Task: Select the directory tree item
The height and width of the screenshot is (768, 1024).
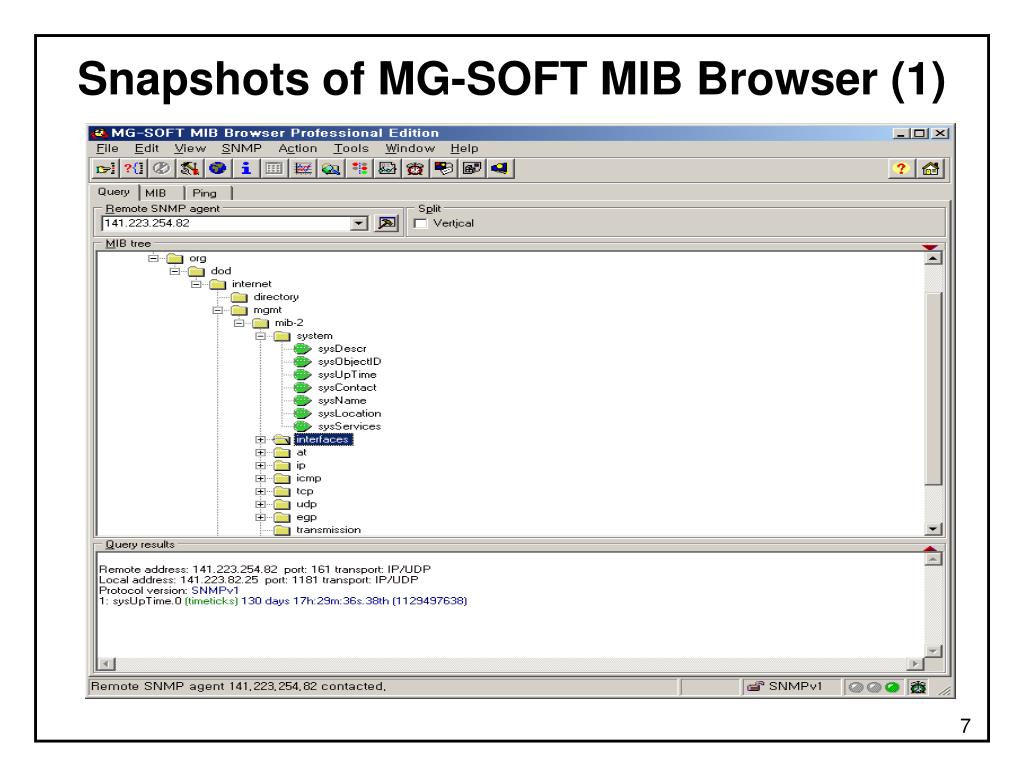Action: point(276,297)
